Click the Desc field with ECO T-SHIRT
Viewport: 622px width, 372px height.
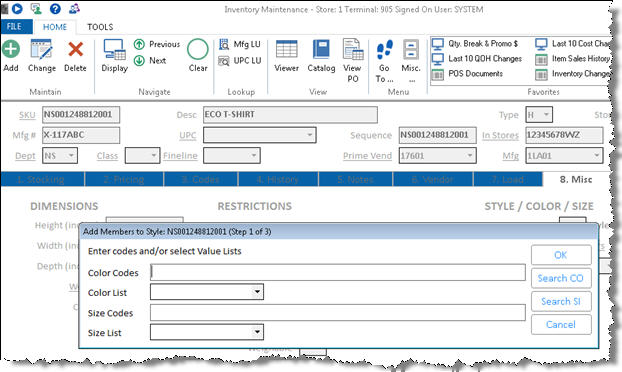[x=290, y=115]
